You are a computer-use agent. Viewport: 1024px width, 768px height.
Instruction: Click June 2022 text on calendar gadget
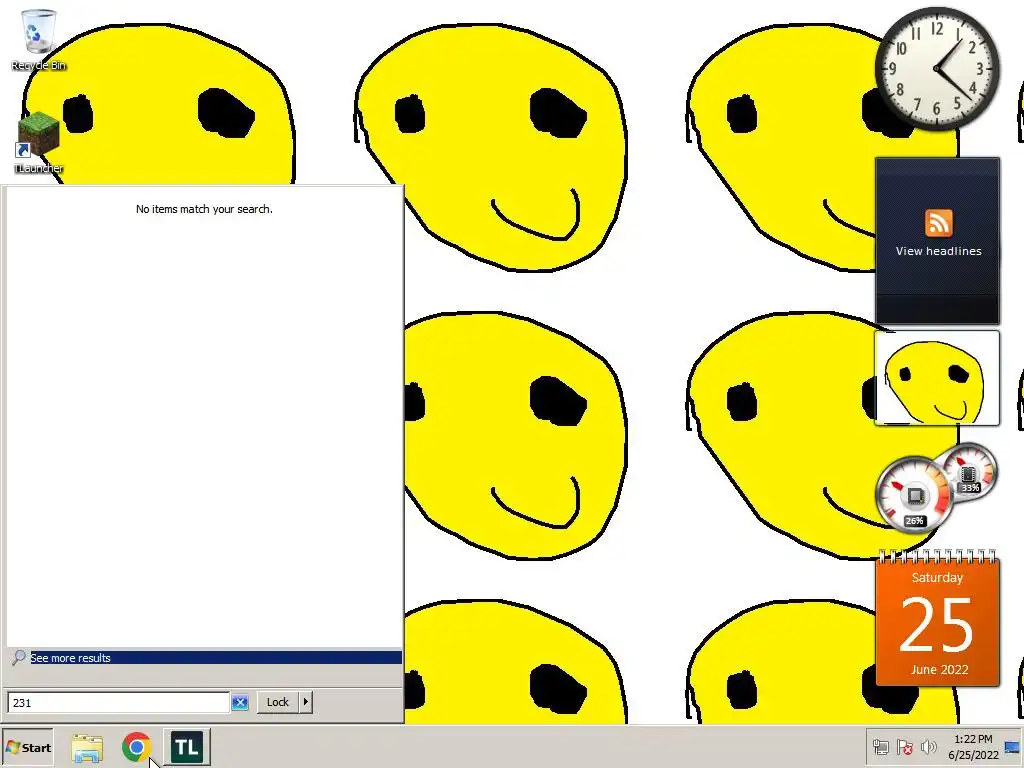point(939,669)
